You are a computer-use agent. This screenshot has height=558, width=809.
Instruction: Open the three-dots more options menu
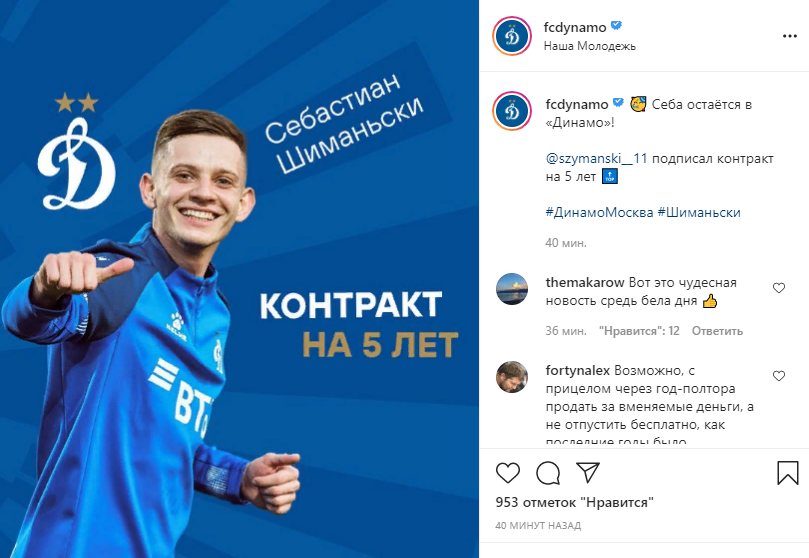click(790, 36)
